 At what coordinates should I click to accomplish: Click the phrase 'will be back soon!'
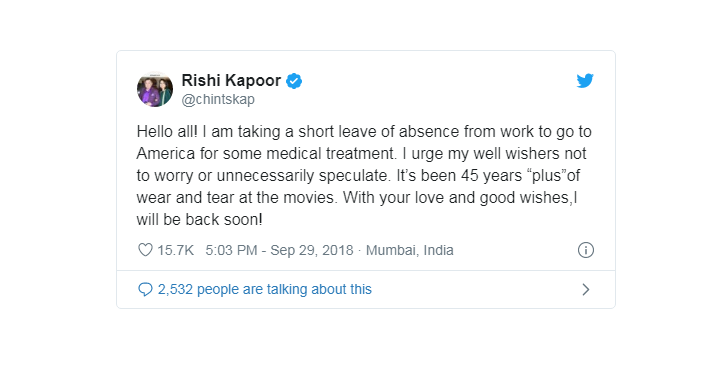coord(200,220)
